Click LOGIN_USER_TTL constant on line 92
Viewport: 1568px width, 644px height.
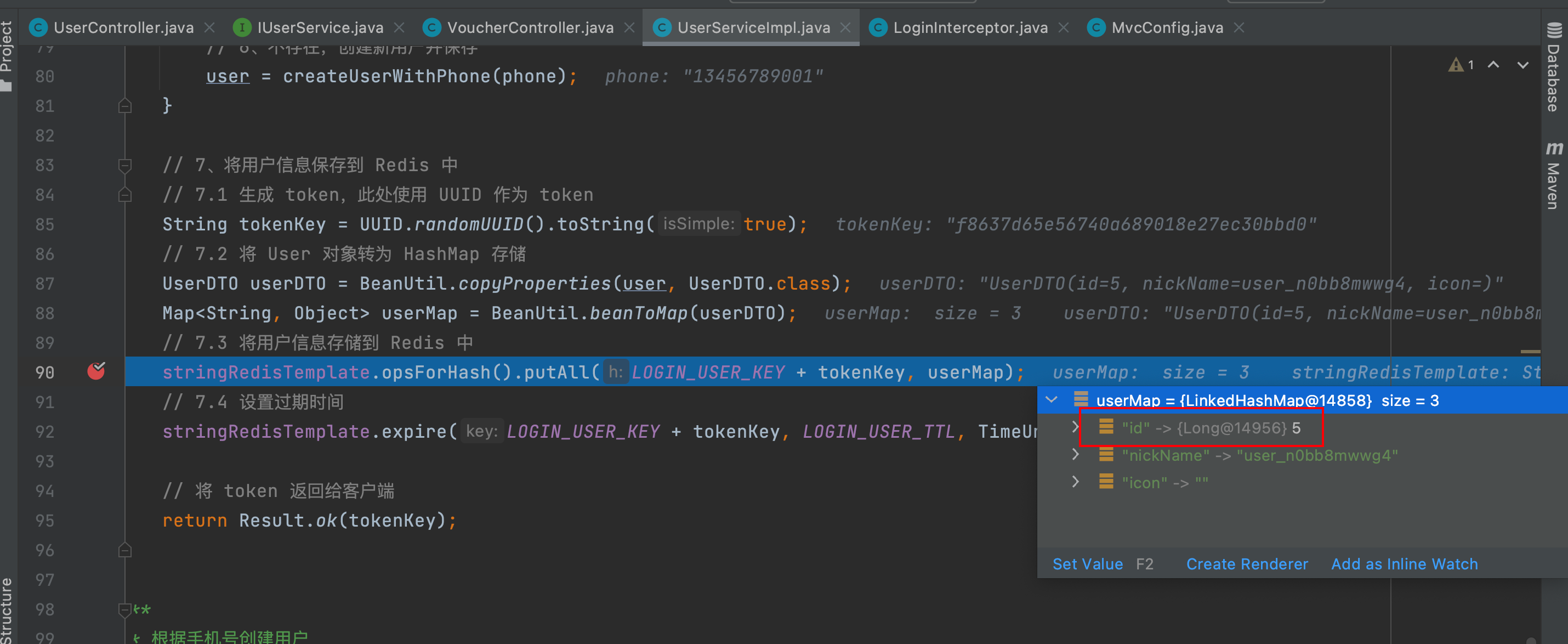[x=878, y=431]
